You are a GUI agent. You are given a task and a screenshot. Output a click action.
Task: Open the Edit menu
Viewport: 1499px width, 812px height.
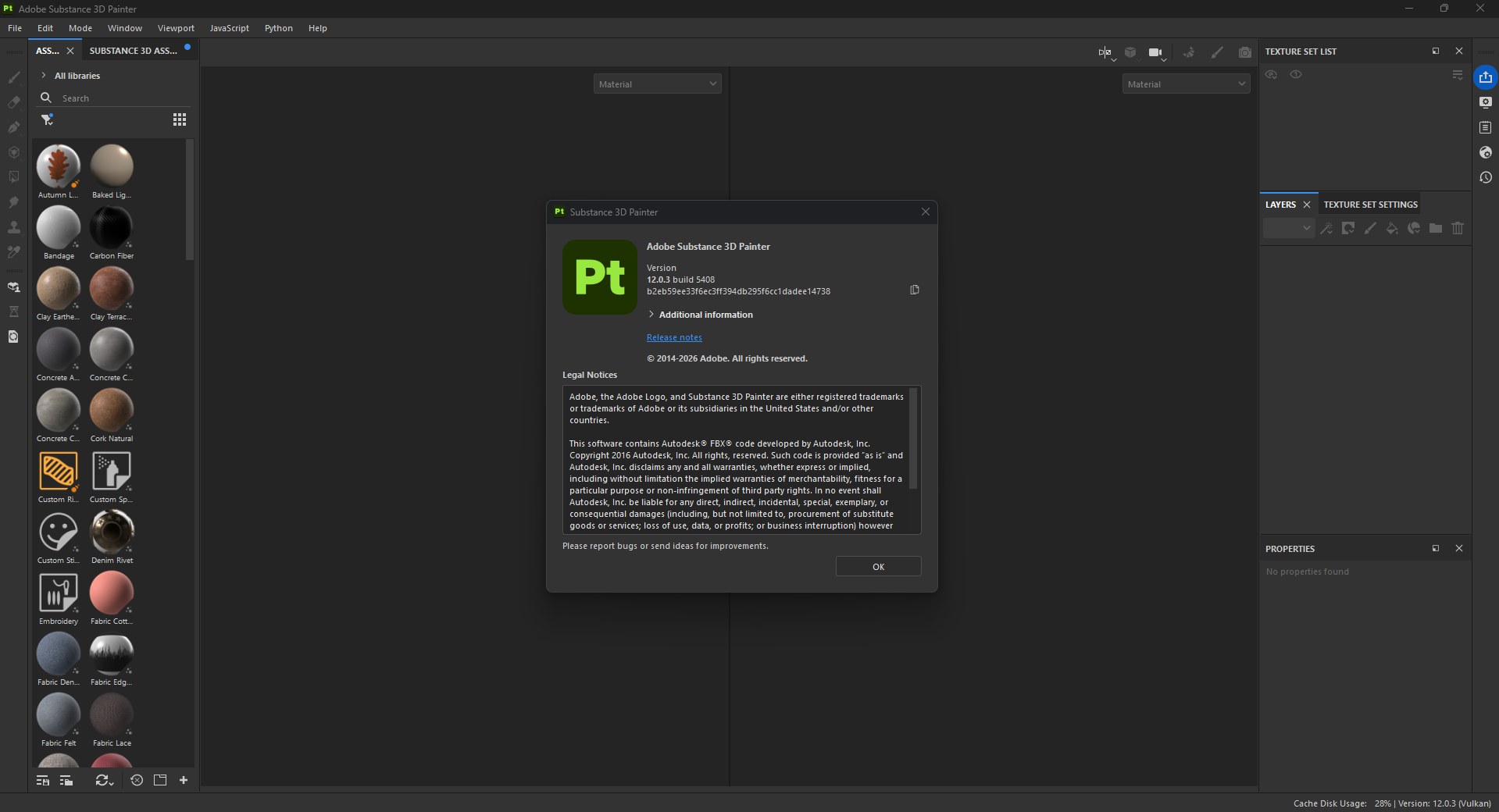click(45, 28)
